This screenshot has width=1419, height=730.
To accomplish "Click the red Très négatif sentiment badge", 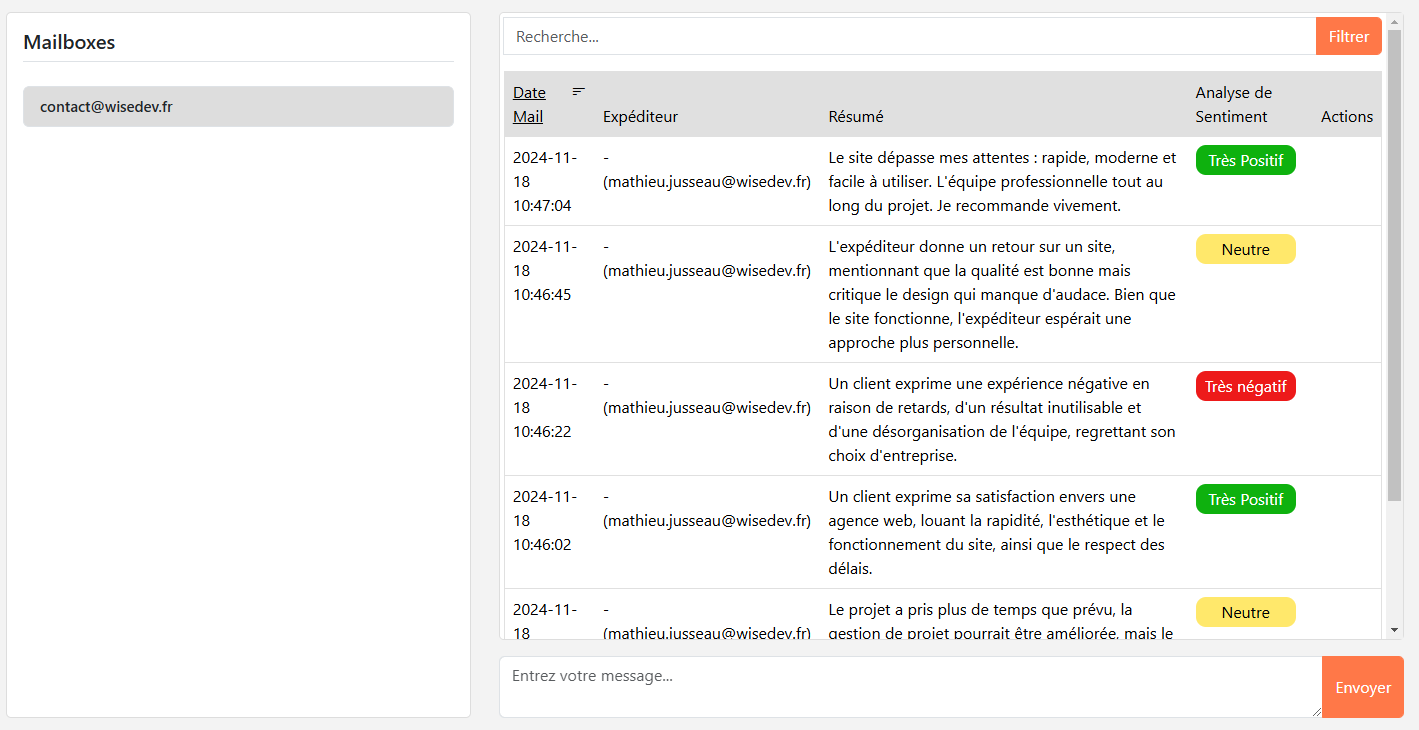I will [1245, 387].
